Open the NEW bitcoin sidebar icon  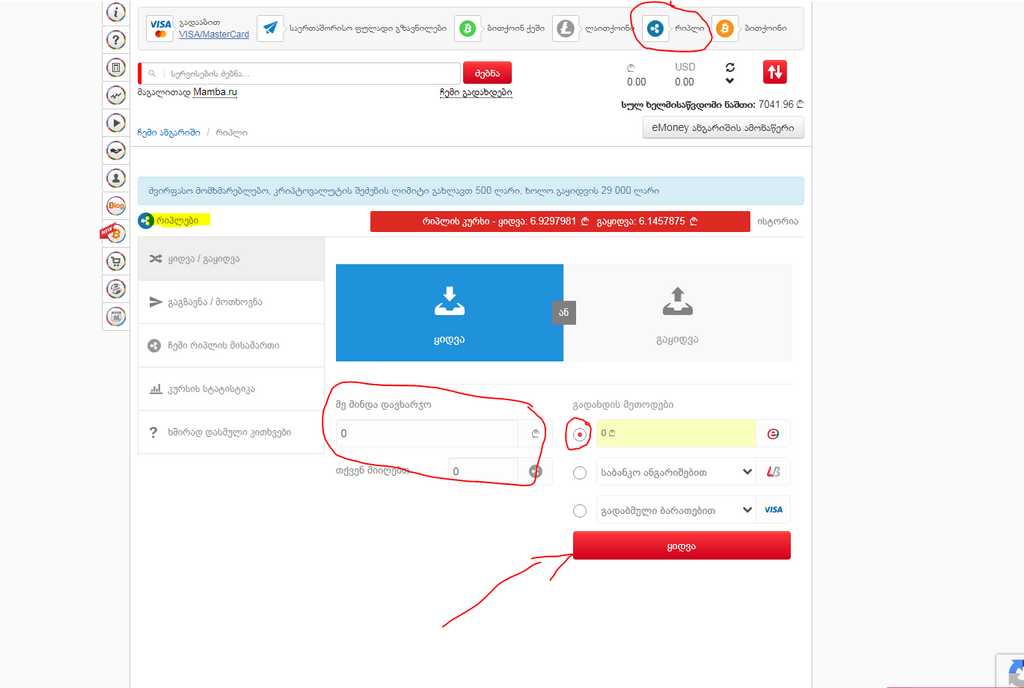click(114, 233)
